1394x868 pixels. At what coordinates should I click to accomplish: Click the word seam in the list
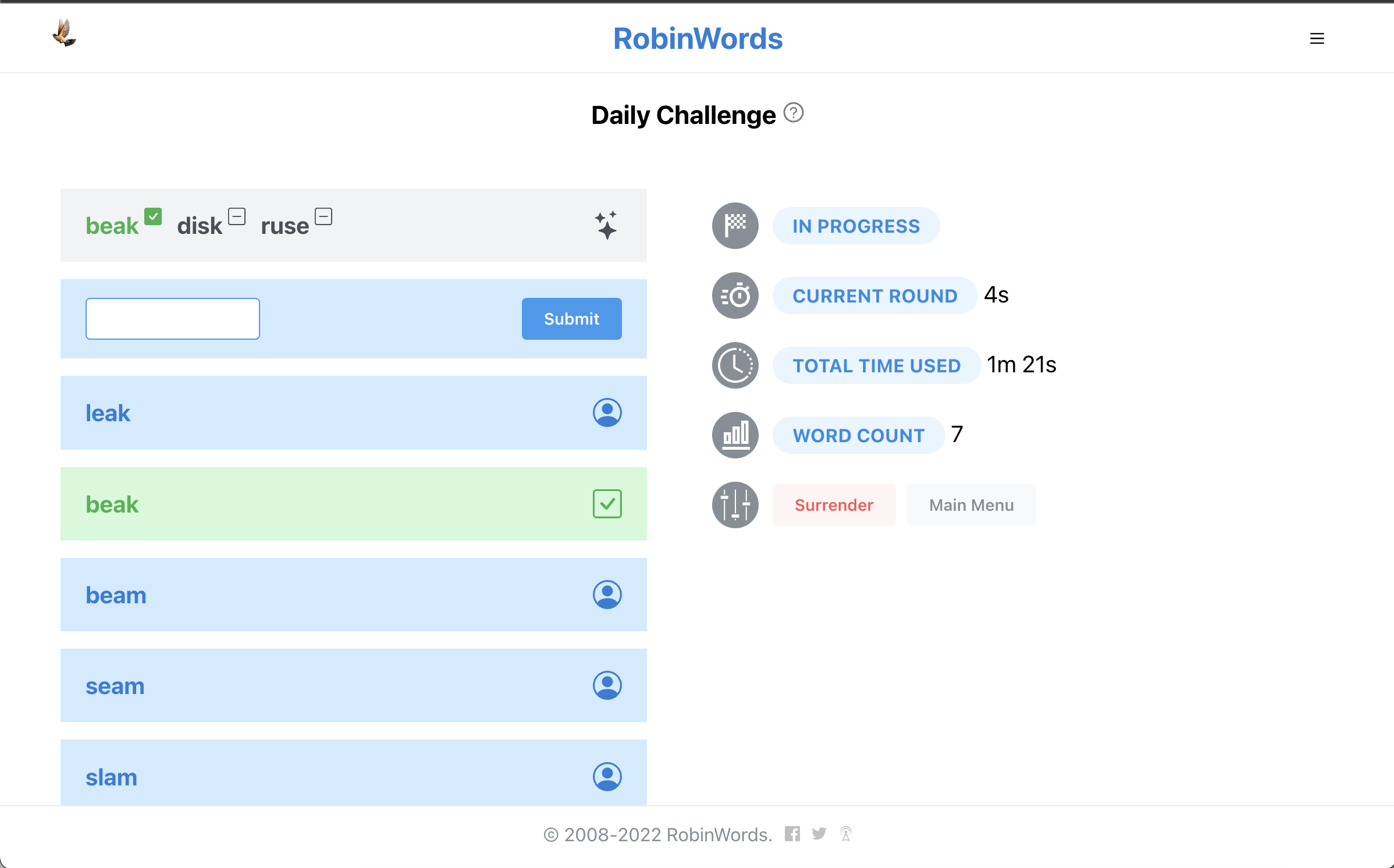(115, 686)
